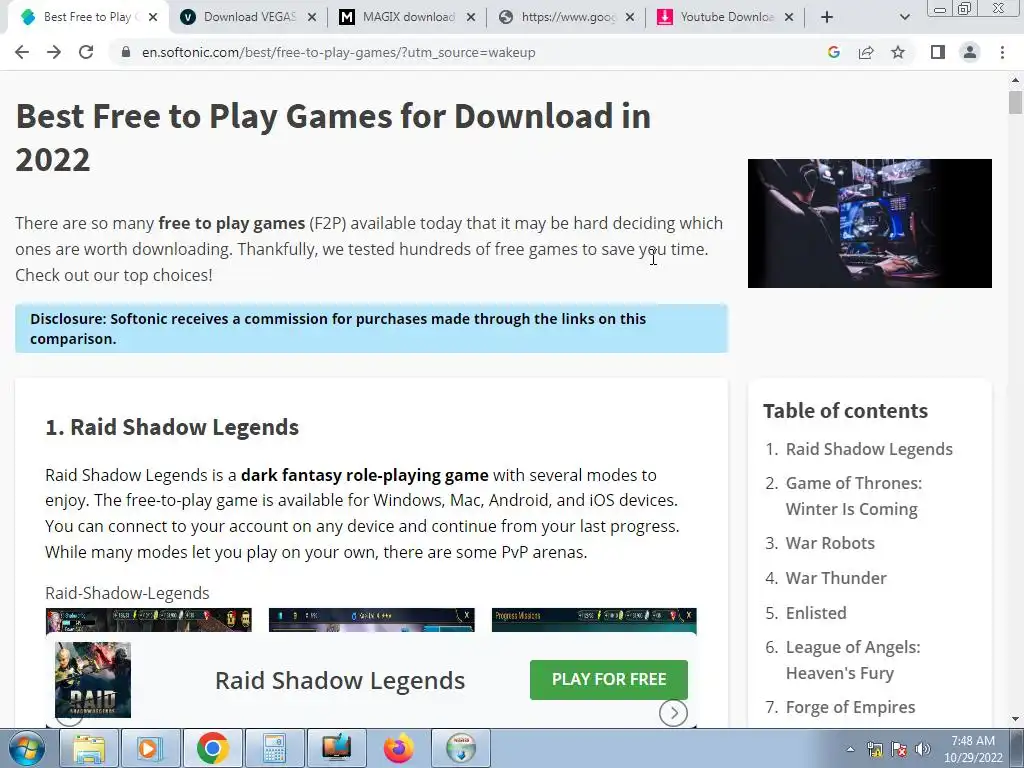This screenshot has height=768, width=1024.
Task: Open the downloader app in taskbar
Action: point(461,748)
